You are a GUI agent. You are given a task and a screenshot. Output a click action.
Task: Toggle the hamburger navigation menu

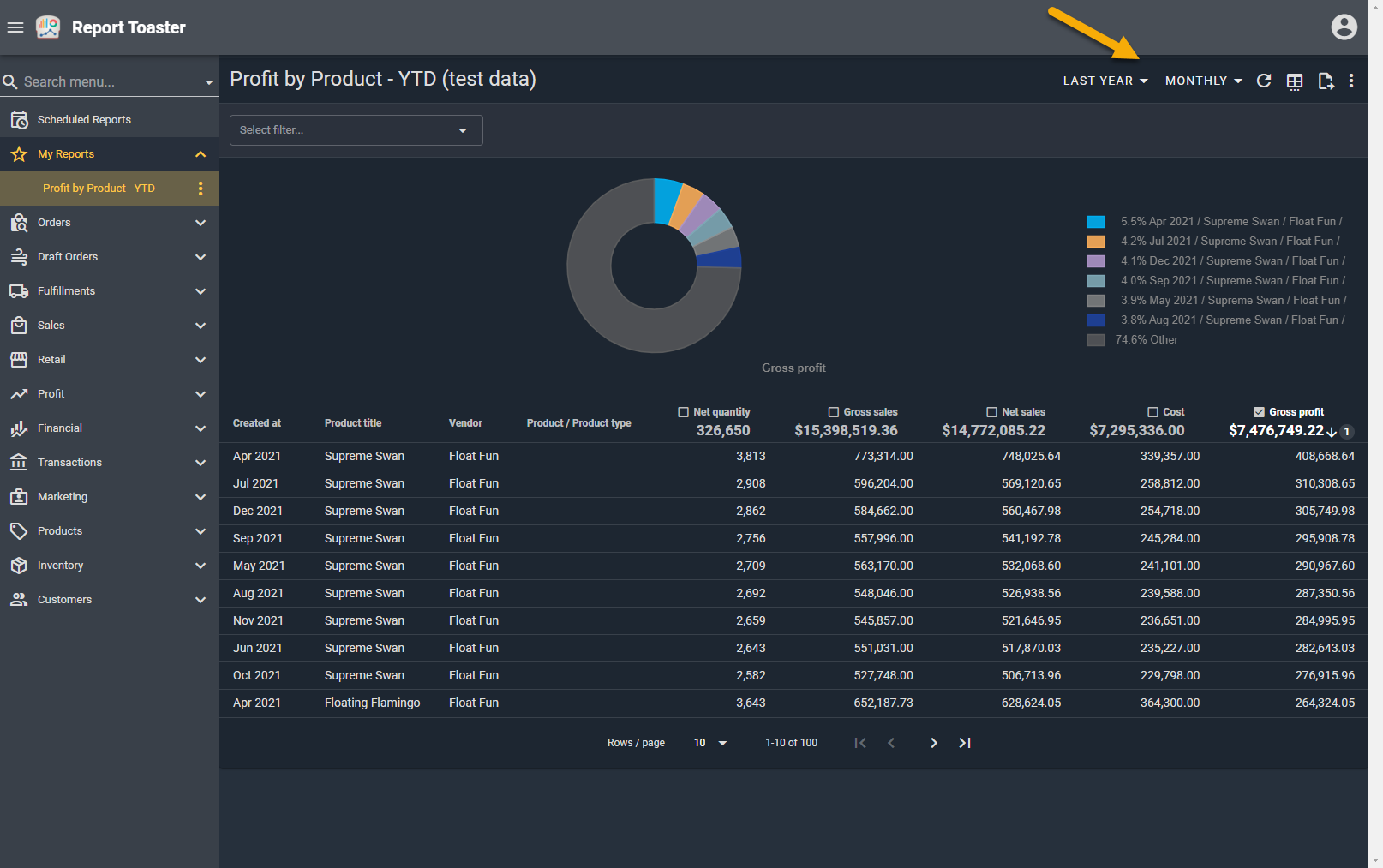pyautogui.click(x=15, y=27)
